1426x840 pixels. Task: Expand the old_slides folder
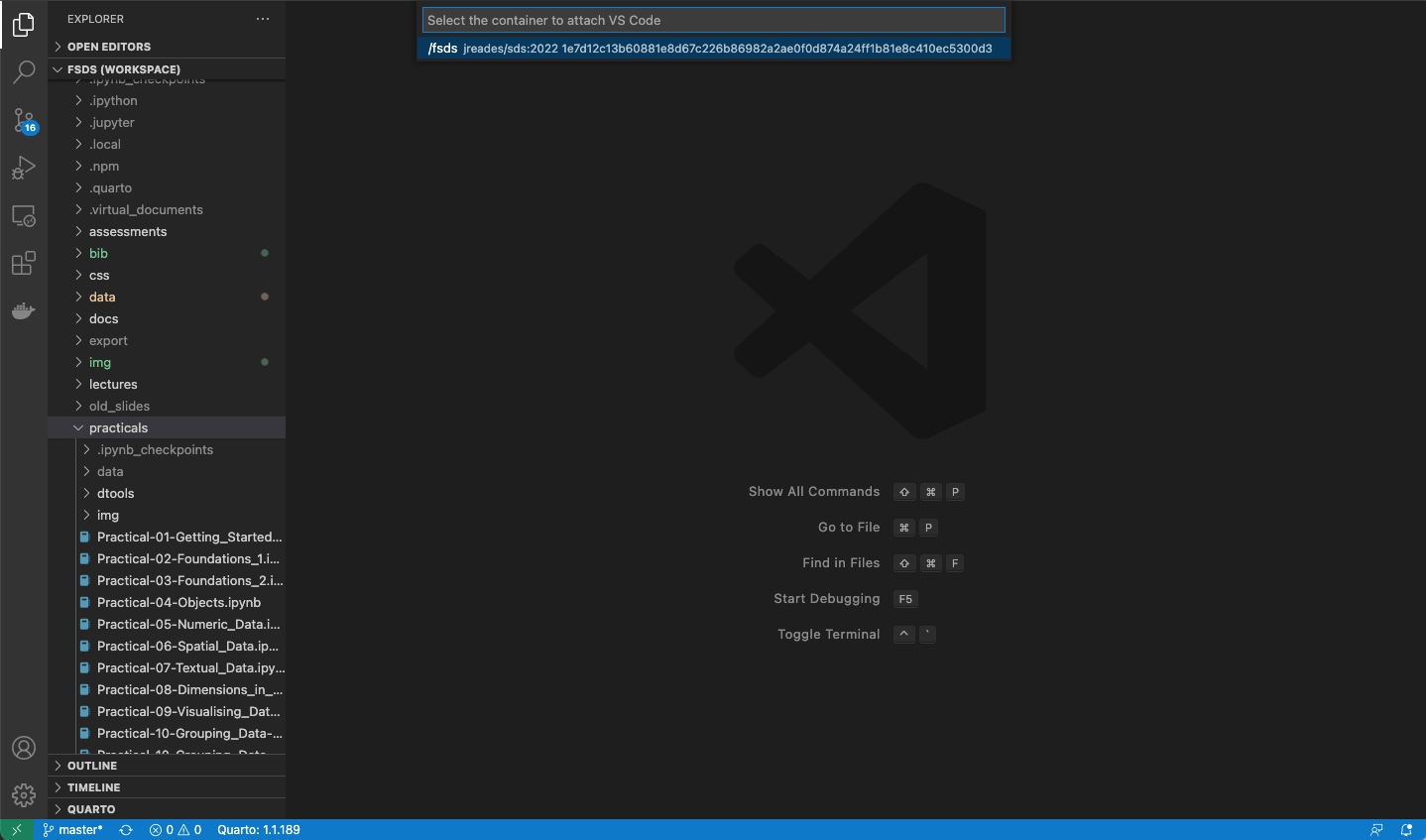pos(167,407)
